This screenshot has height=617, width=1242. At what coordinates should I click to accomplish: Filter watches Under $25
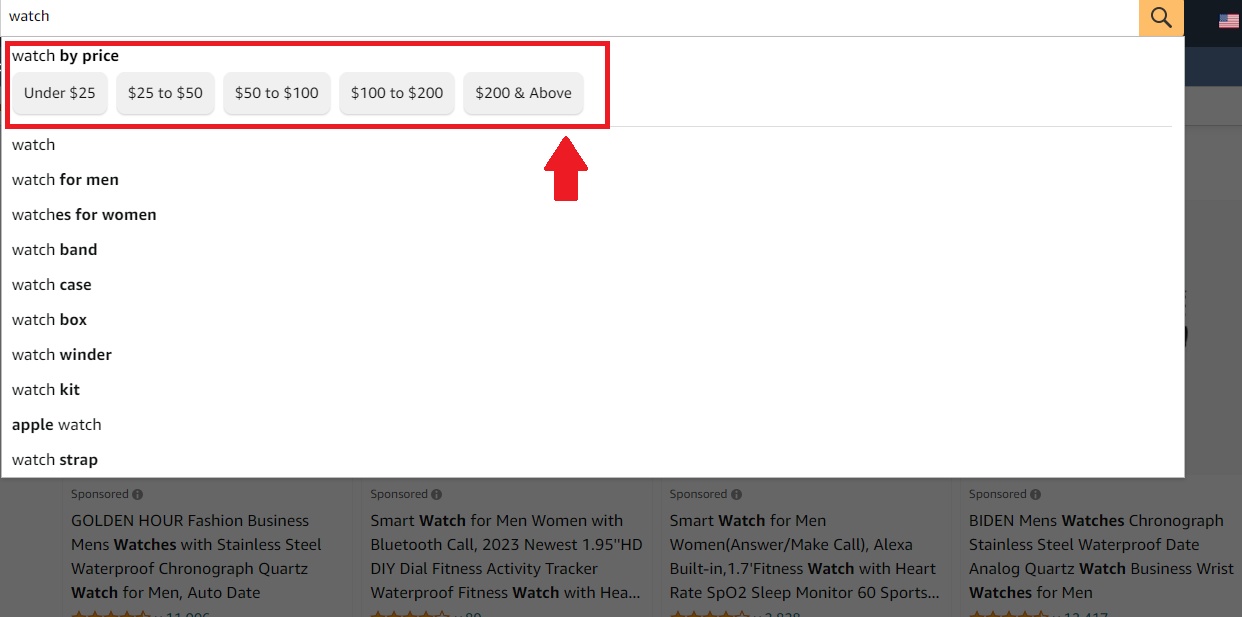tap(60, 93)
